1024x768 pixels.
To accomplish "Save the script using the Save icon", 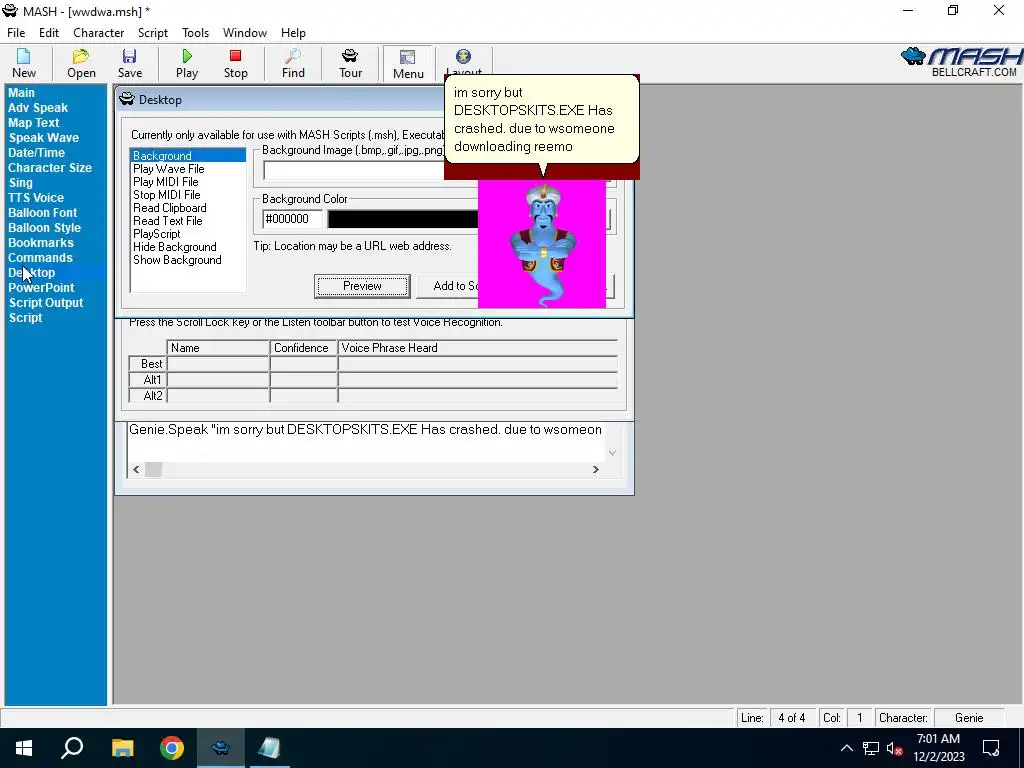I will click(129, 64).
